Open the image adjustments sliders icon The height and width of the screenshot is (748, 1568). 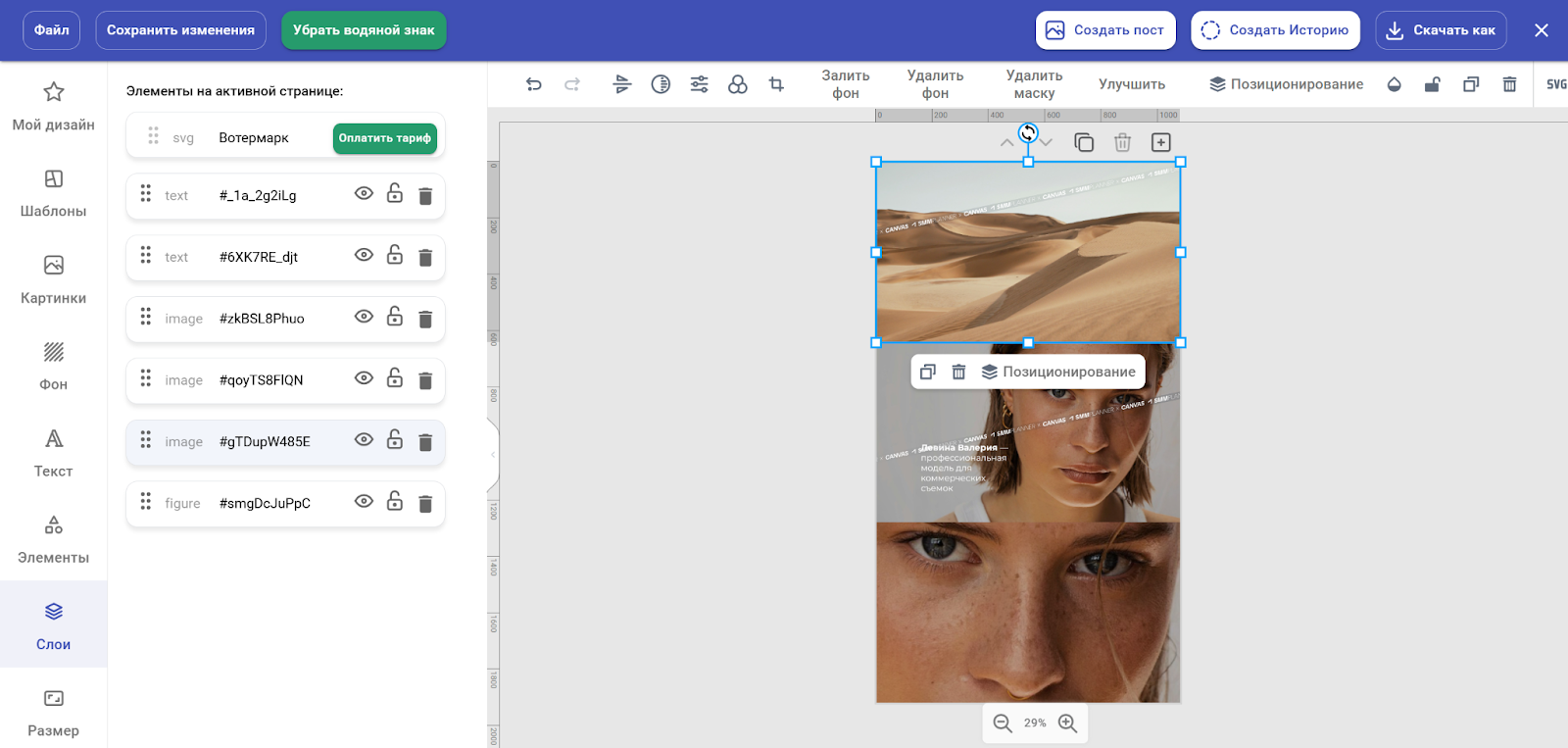pos(699,84)
